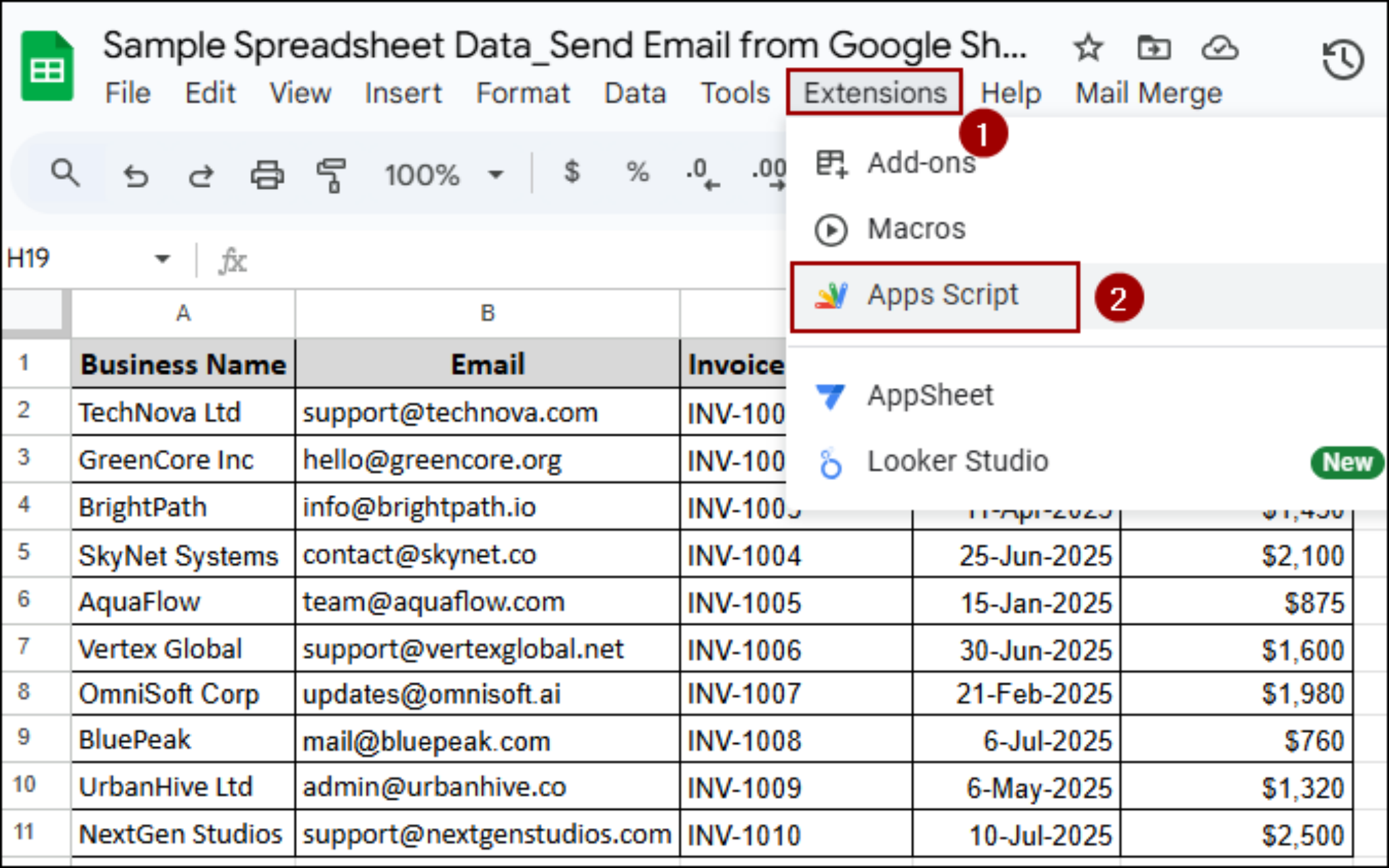Click the cloud save status icon
This screenshot has height=868, width=1389.
(x=1219, y=49)
